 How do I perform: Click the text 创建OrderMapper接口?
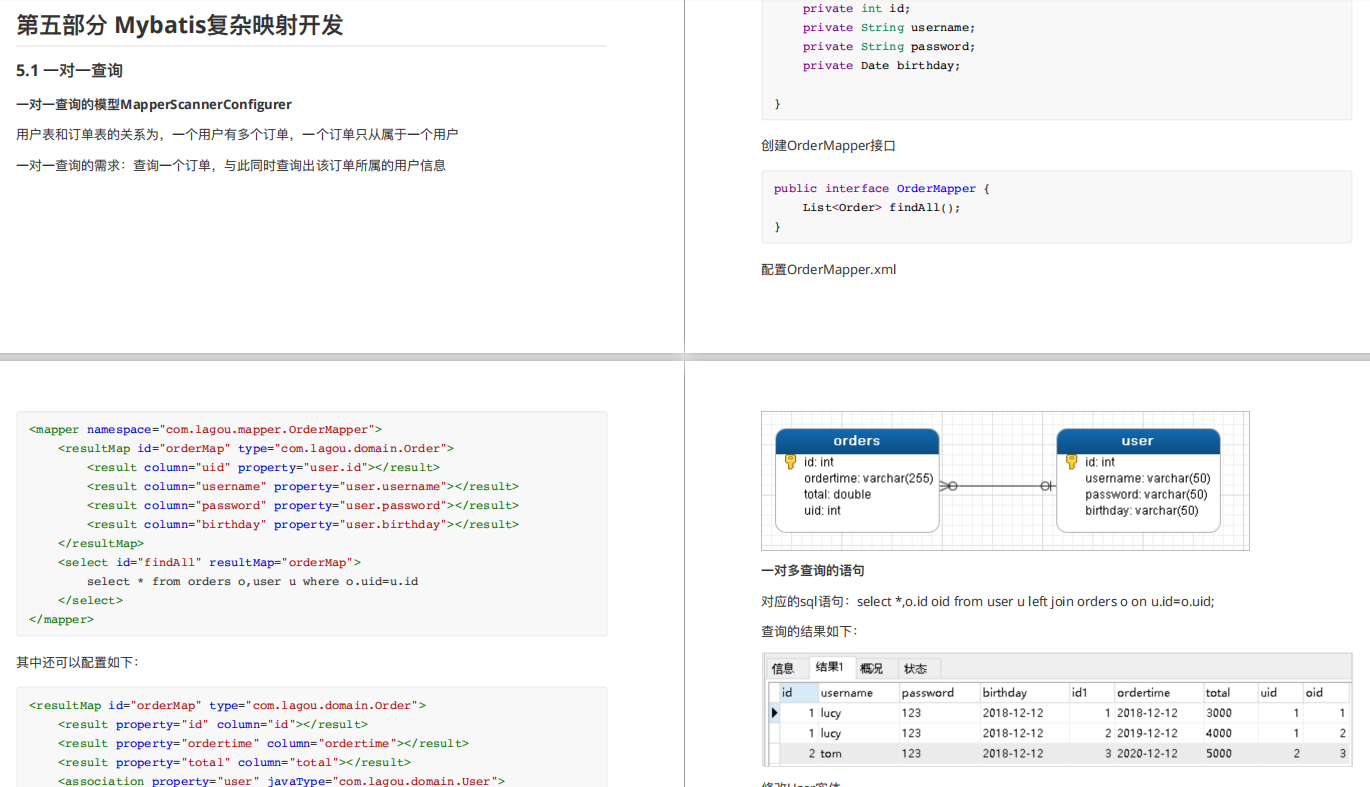click(828, 146)
